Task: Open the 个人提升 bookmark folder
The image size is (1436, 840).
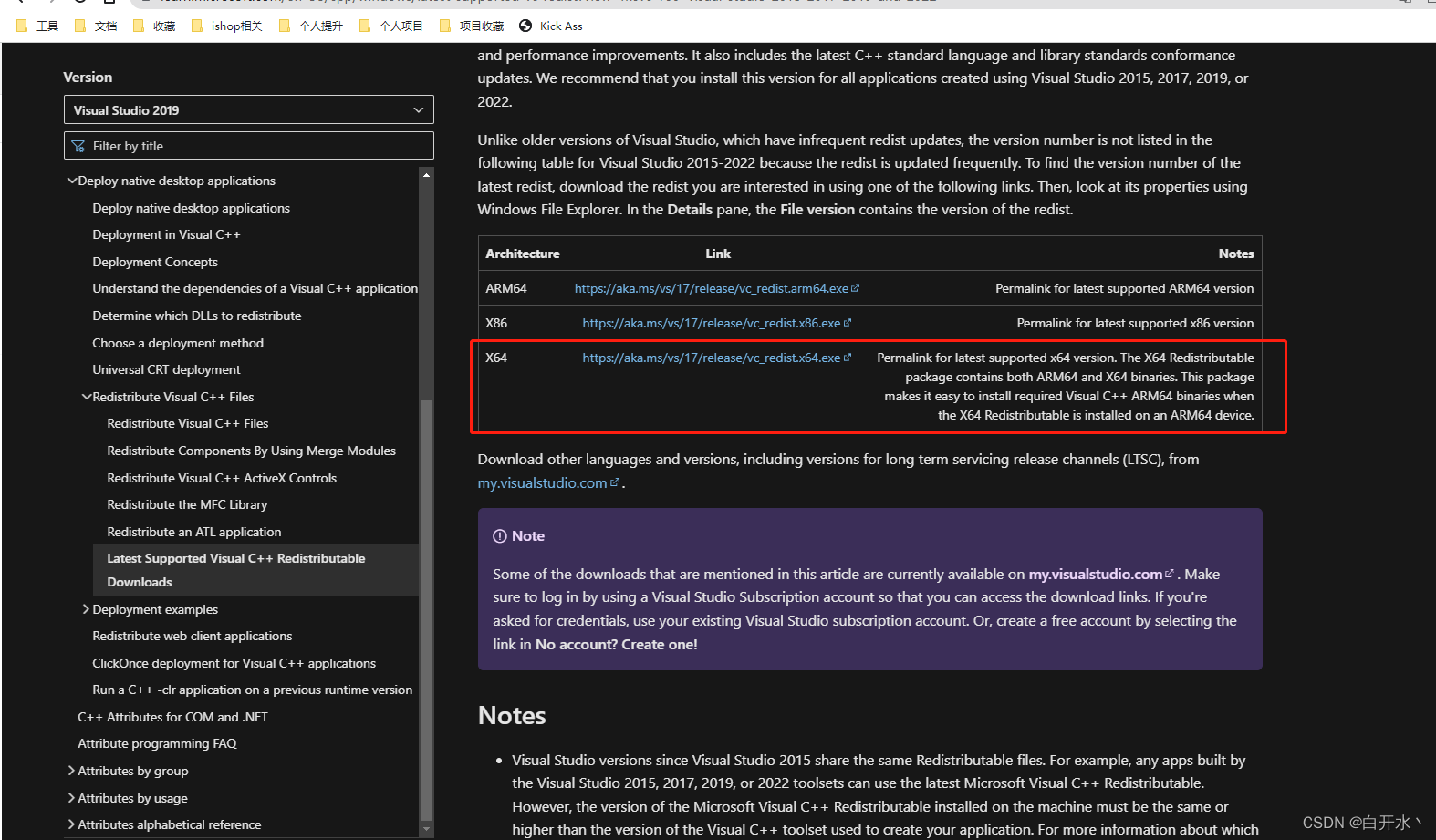Action: tap(311, 26)
